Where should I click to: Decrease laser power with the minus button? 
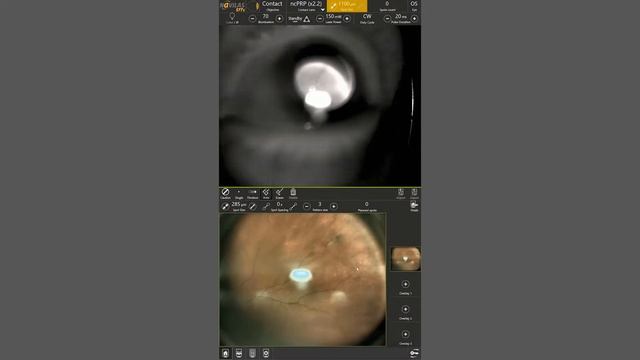pos(320,18)
